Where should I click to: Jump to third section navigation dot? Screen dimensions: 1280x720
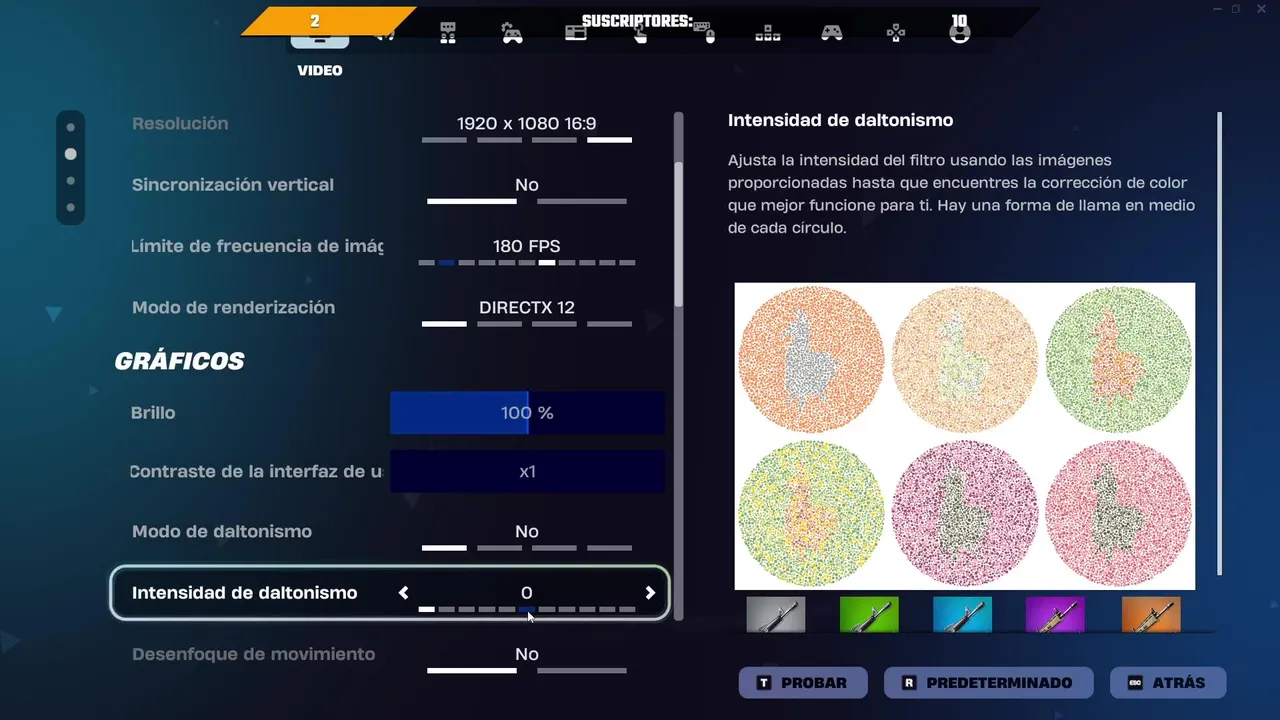(x=70, y=181)
